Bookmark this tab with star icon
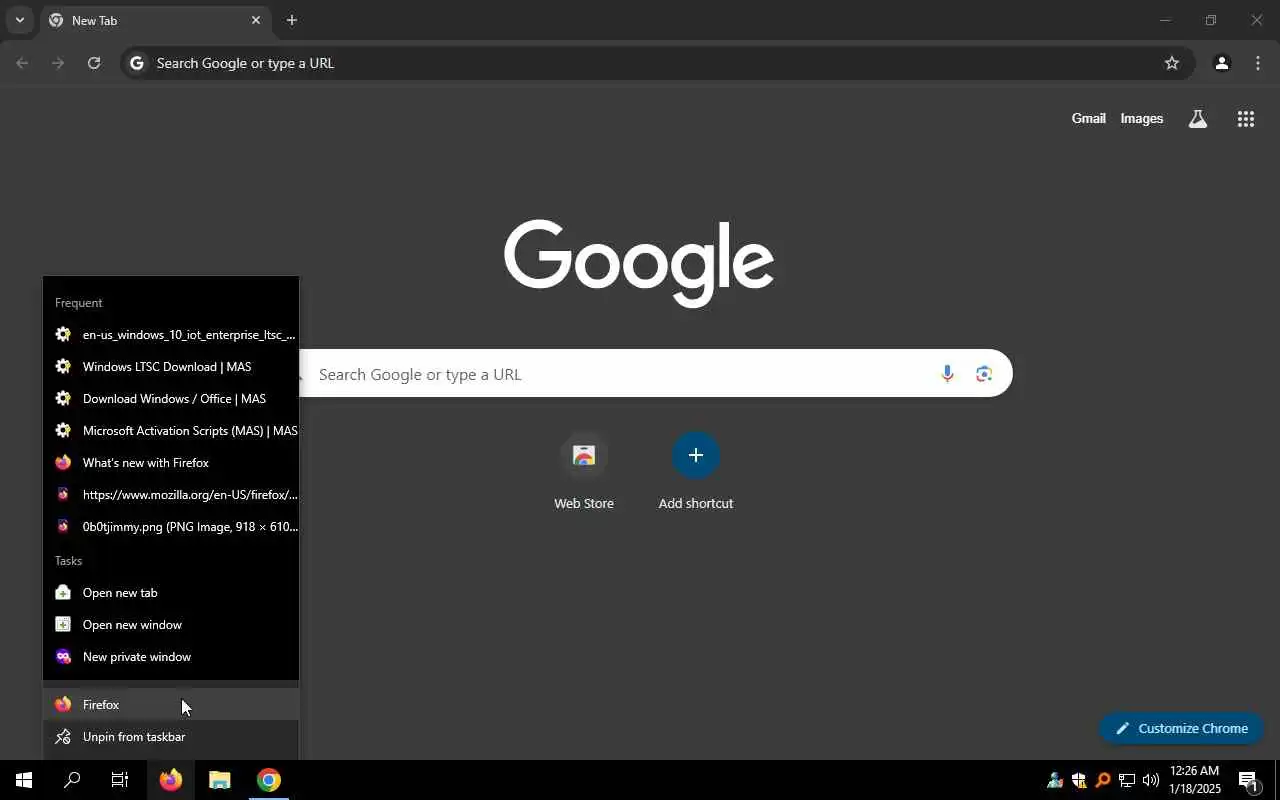Viewport: 1280px width, 800px height. [x=1172, y=63]
